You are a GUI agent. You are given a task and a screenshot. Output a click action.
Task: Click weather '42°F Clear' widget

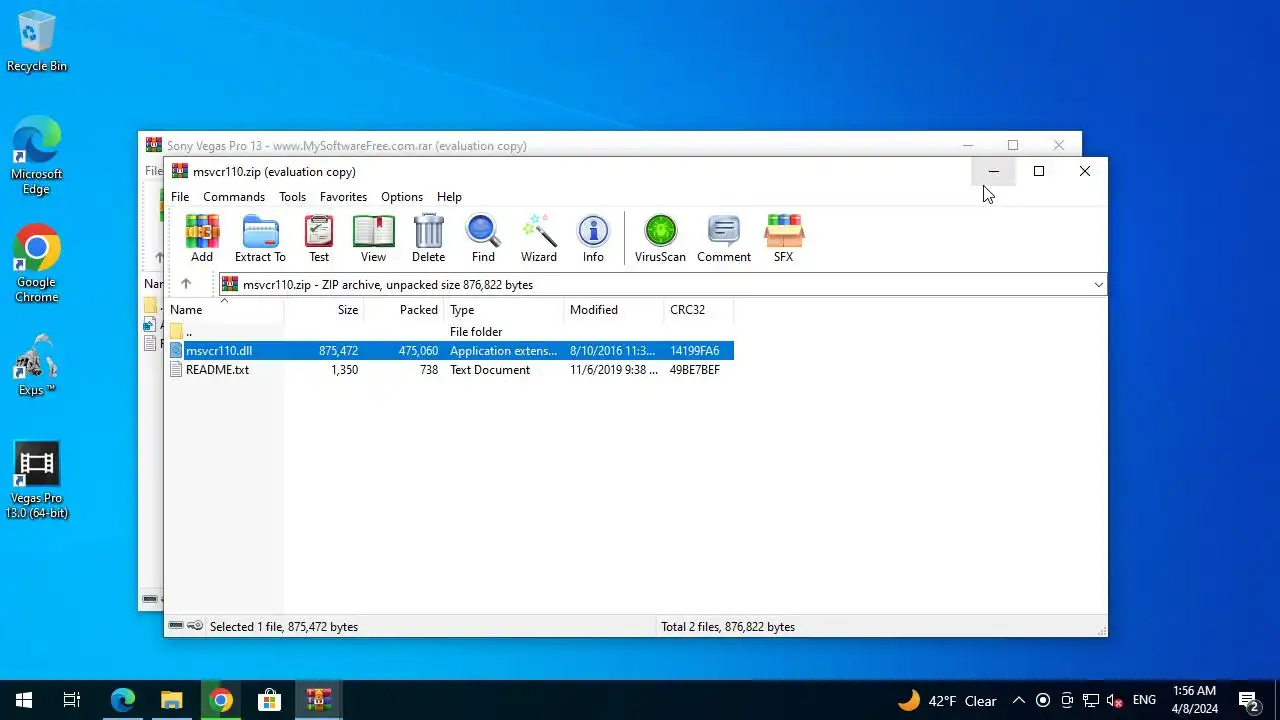[x=947, y=700]
